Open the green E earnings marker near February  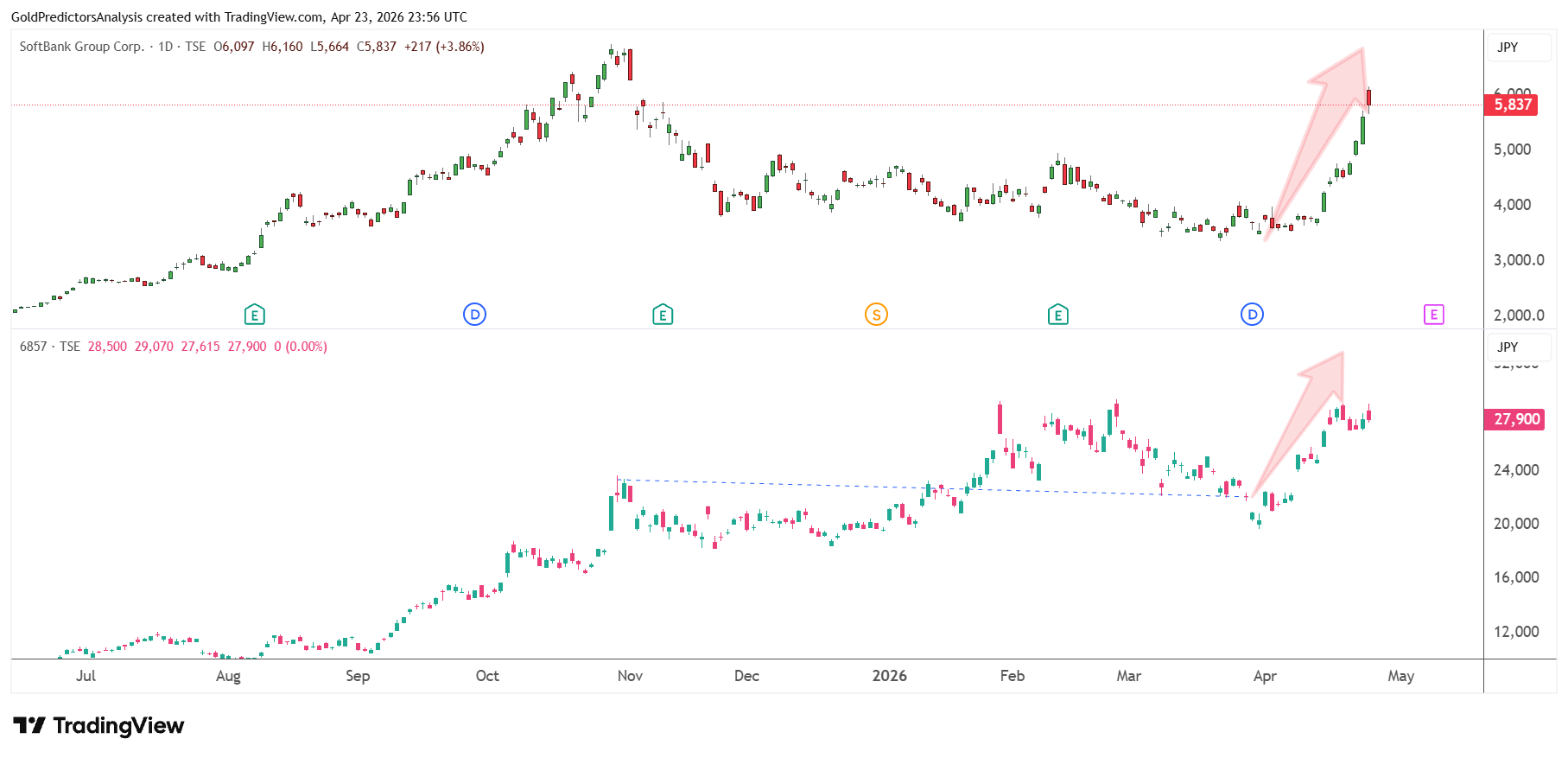click(x=1057, y=315)
